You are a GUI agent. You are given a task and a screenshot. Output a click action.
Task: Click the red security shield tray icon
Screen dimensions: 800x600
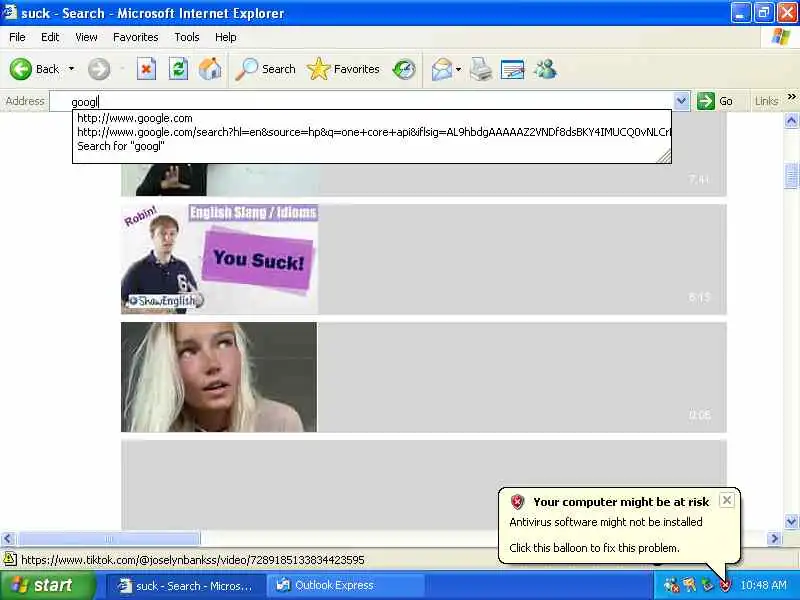(x=725, y=586)
